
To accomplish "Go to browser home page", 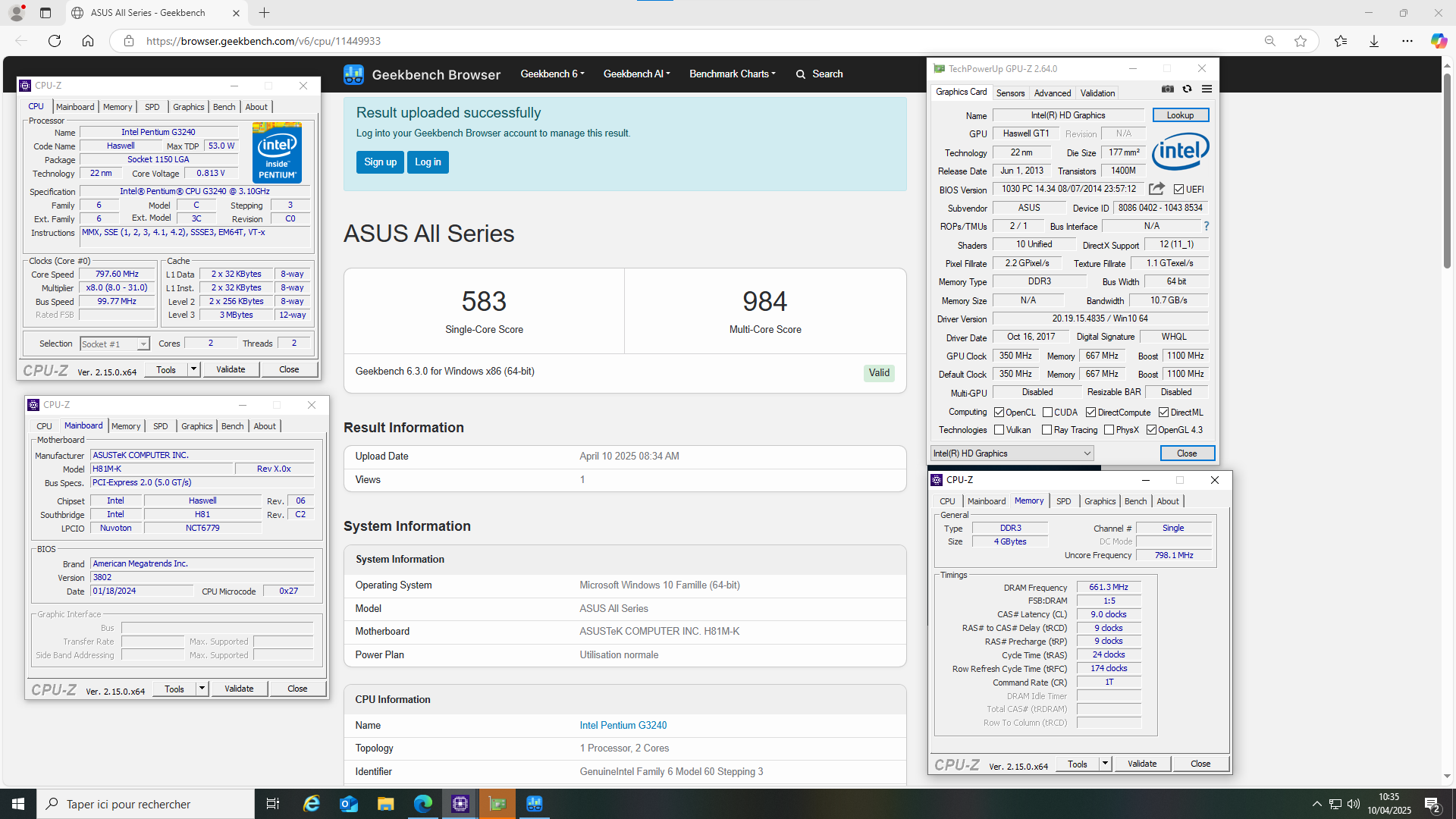I will (88, 41).
